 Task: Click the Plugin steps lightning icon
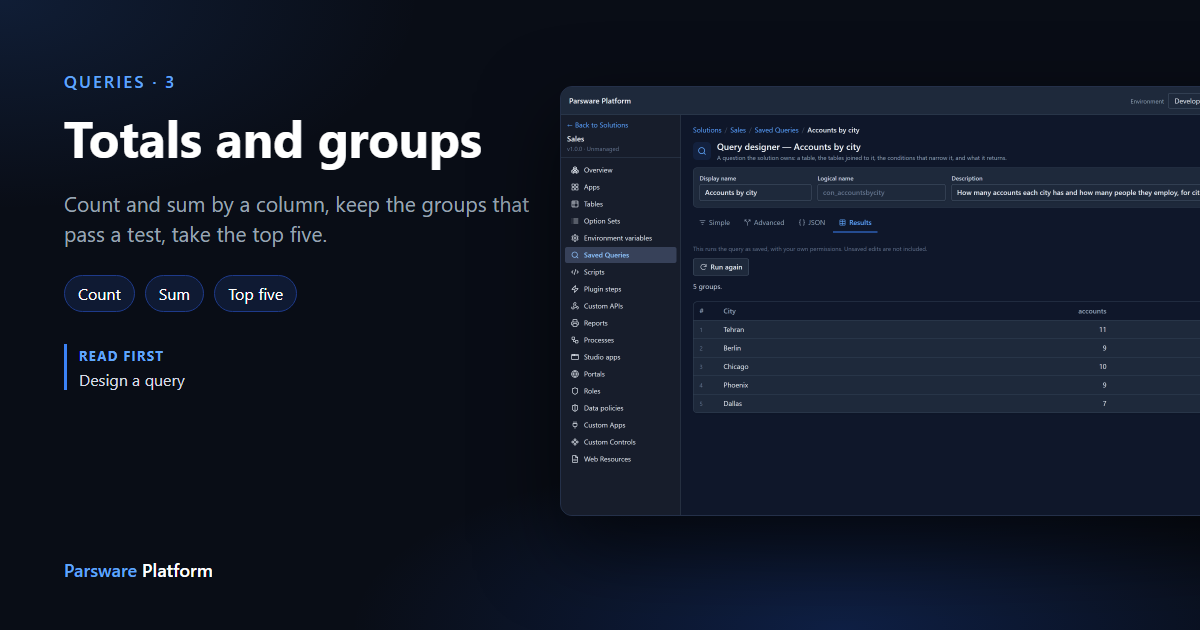575,289
